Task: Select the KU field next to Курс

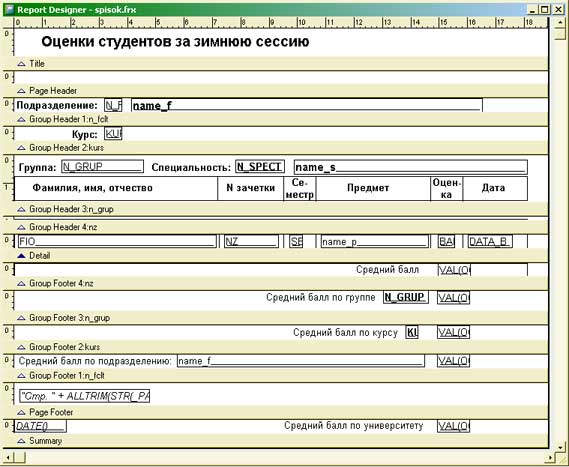Action: tap(113, 134)
